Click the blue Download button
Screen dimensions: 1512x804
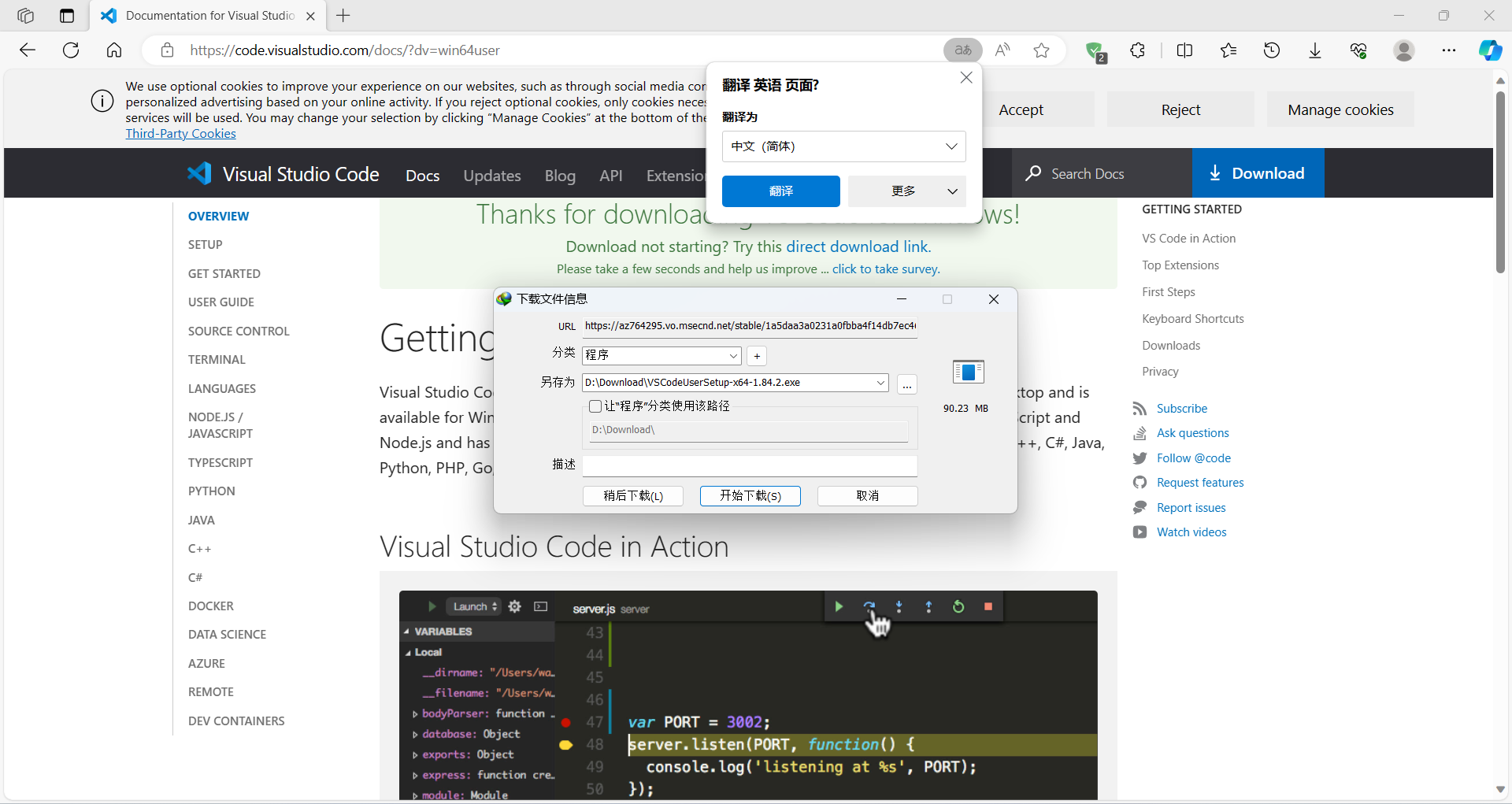click(1258, 173)
